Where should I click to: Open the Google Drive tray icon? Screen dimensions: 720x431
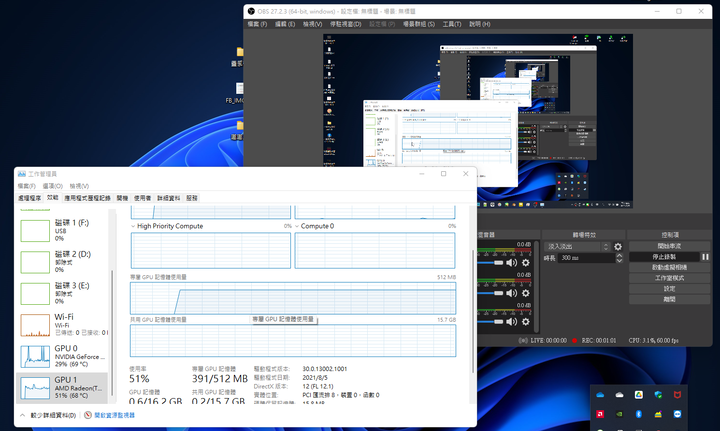coord(638,395)
